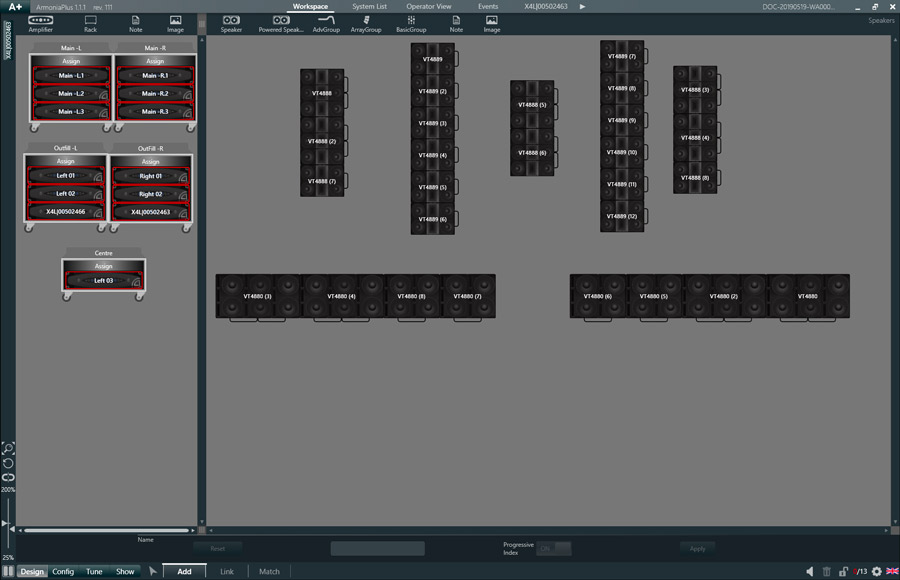Click the zoom-to-fit magnifier icon
900x580 pixels.
(x=8, y=448)
